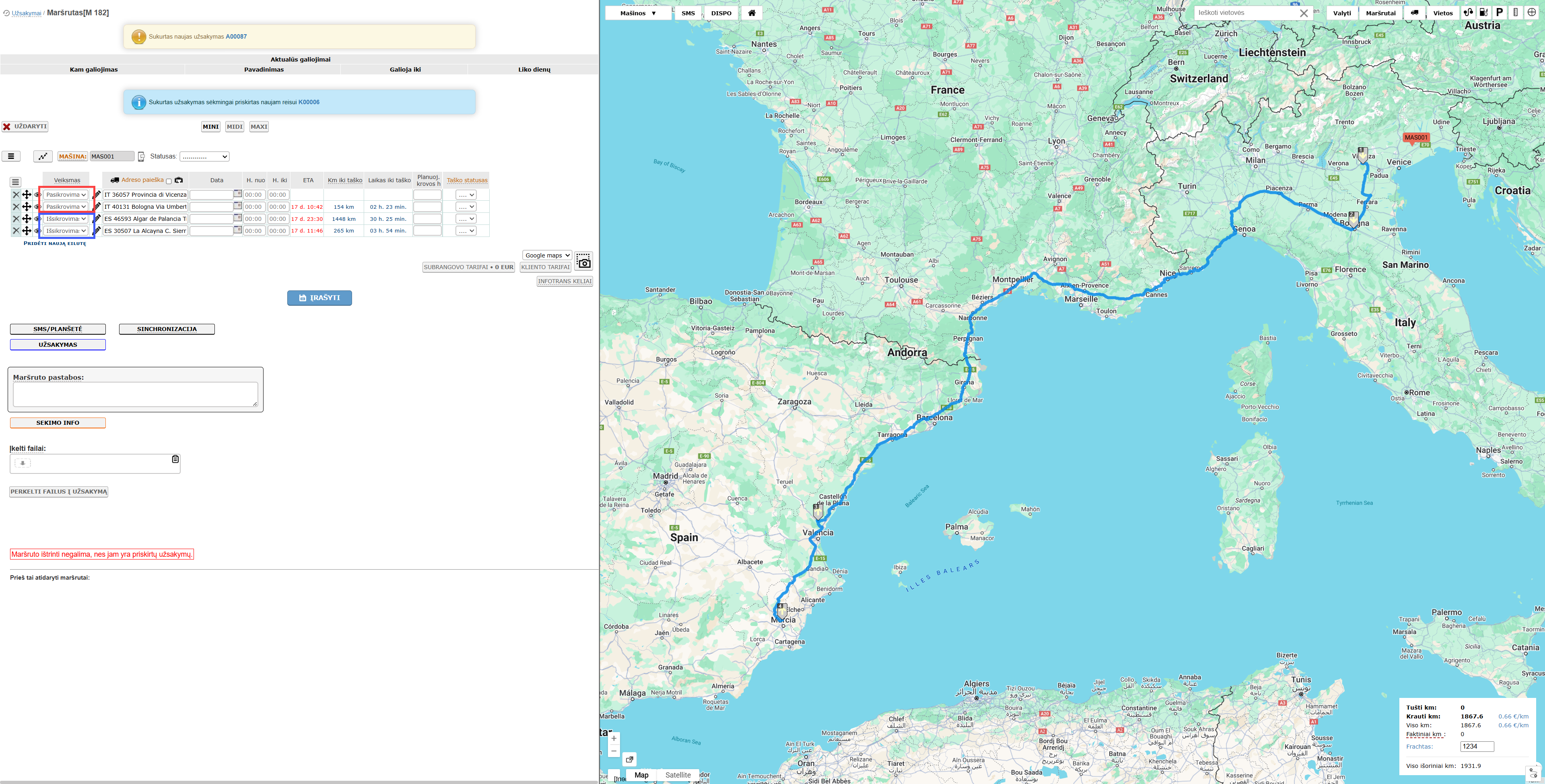Image resolution: width=1545 pixels, height=784 pixels.
Task: Delete the ES 30507 La Alcayna row
Action: pos(16,231)
